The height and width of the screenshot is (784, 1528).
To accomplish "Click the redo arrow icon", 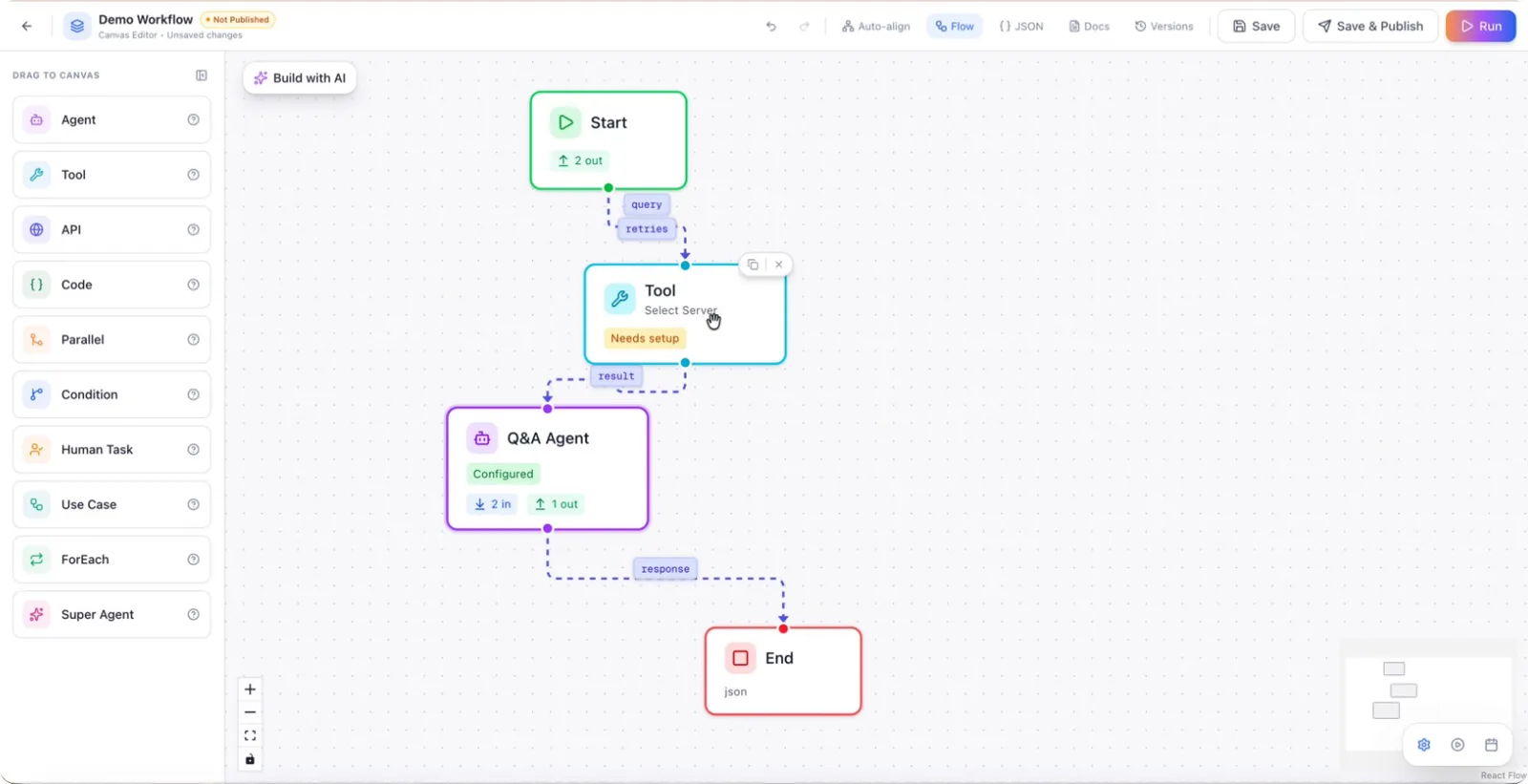I will (x=804, y=27).
